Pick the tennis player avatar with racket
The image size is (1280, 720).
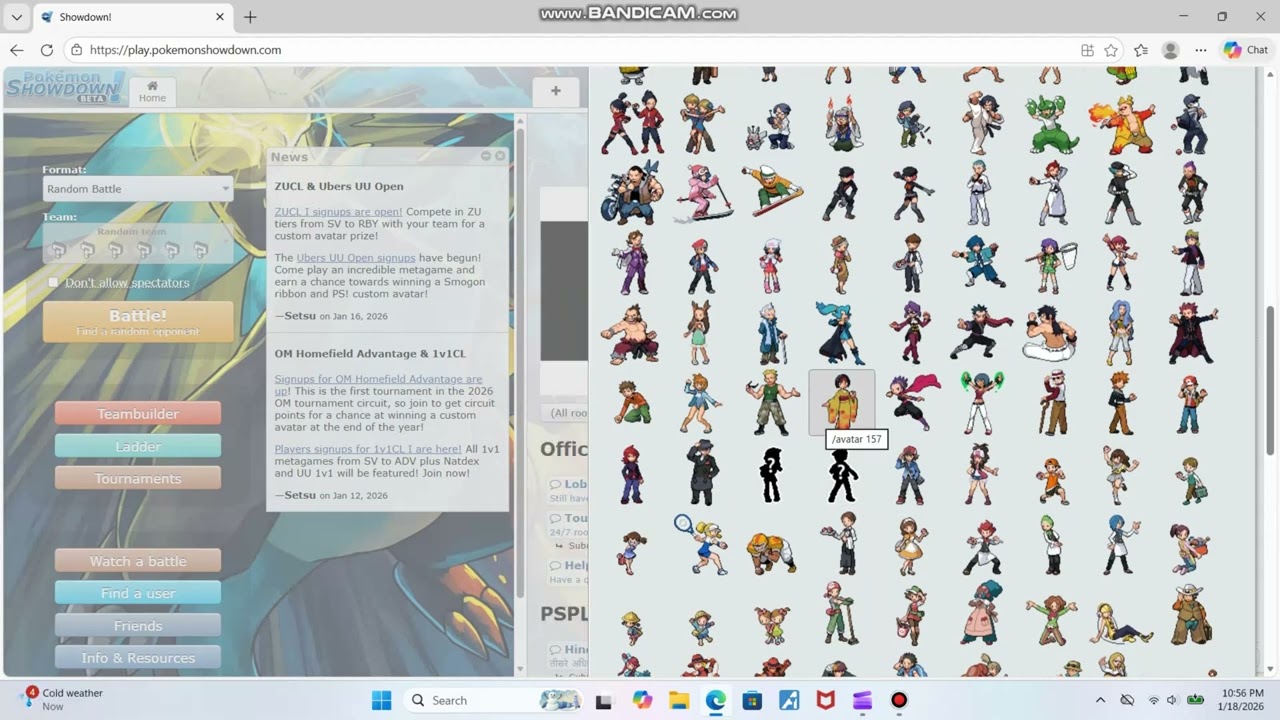[702, 543]
